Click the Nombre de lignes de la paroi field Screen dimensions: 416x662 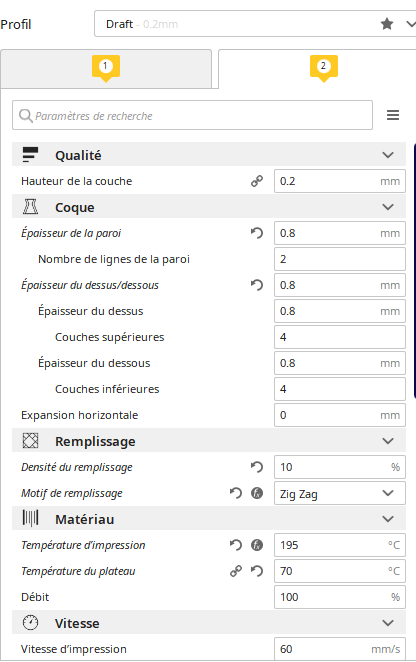click(340, 259)
